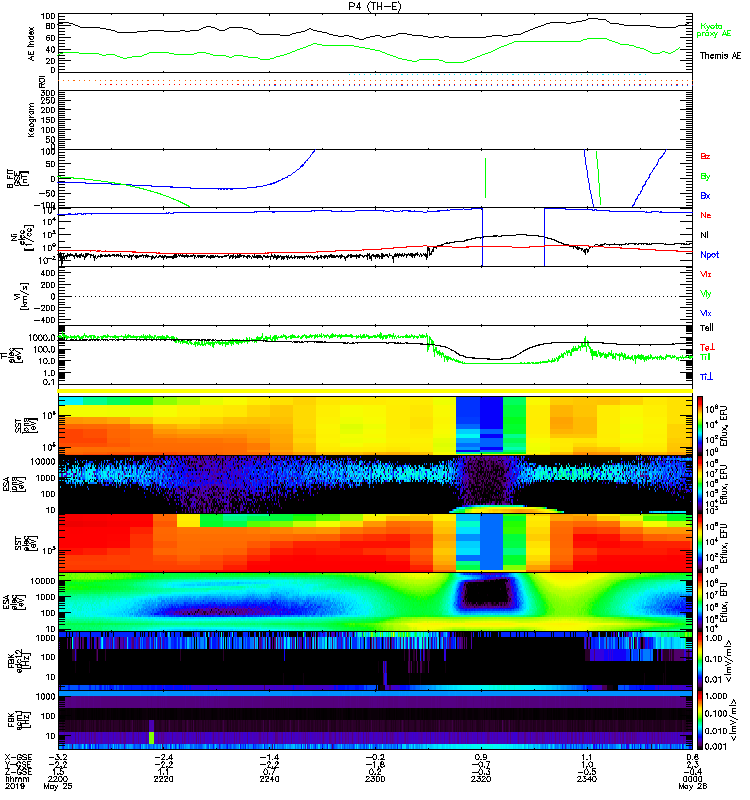This screenshot has width=750, height=800.
Task: Click the isolated green By spike near 2320
Action: pyautogui.click(x=485, y=178)
